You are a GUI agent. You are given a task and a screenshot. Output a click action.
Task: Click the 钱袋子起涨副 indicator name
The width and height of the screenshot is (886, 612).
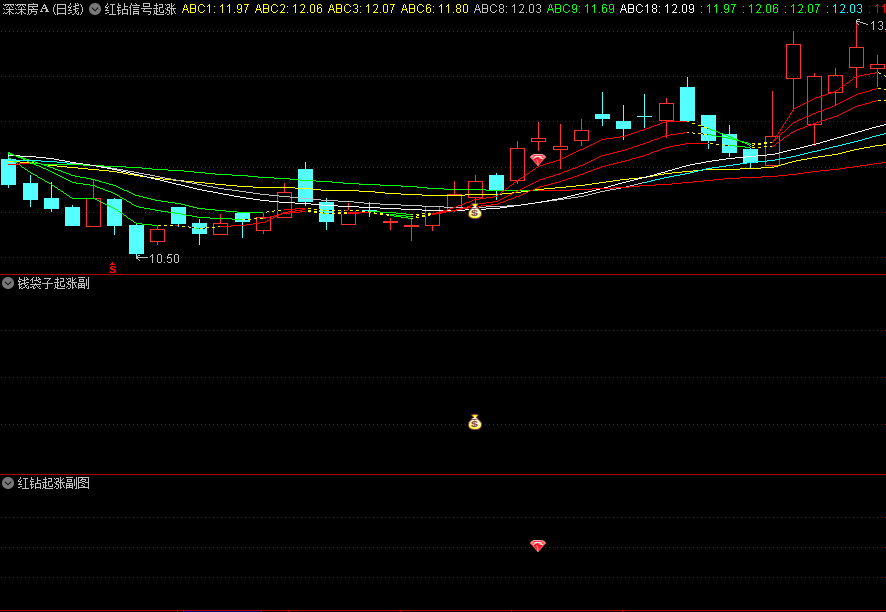pyautogui.click(x=53, y=283)
